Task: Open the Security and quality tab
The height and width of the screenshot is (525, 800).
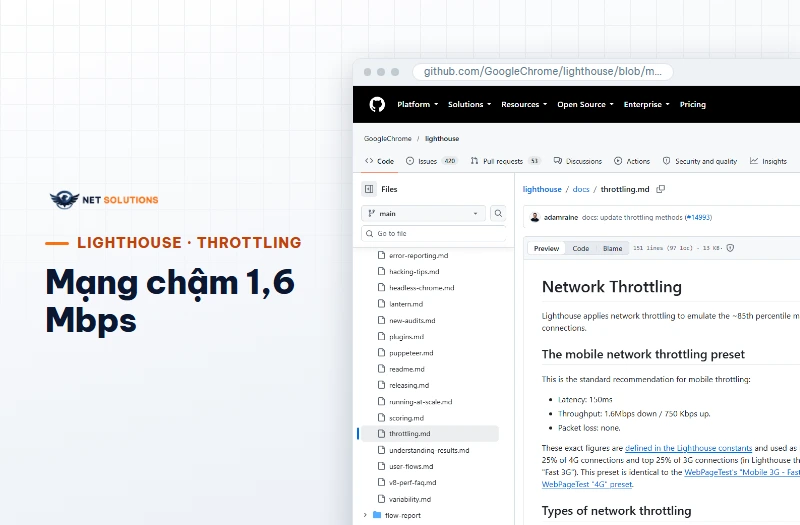Action: [699, 161]
